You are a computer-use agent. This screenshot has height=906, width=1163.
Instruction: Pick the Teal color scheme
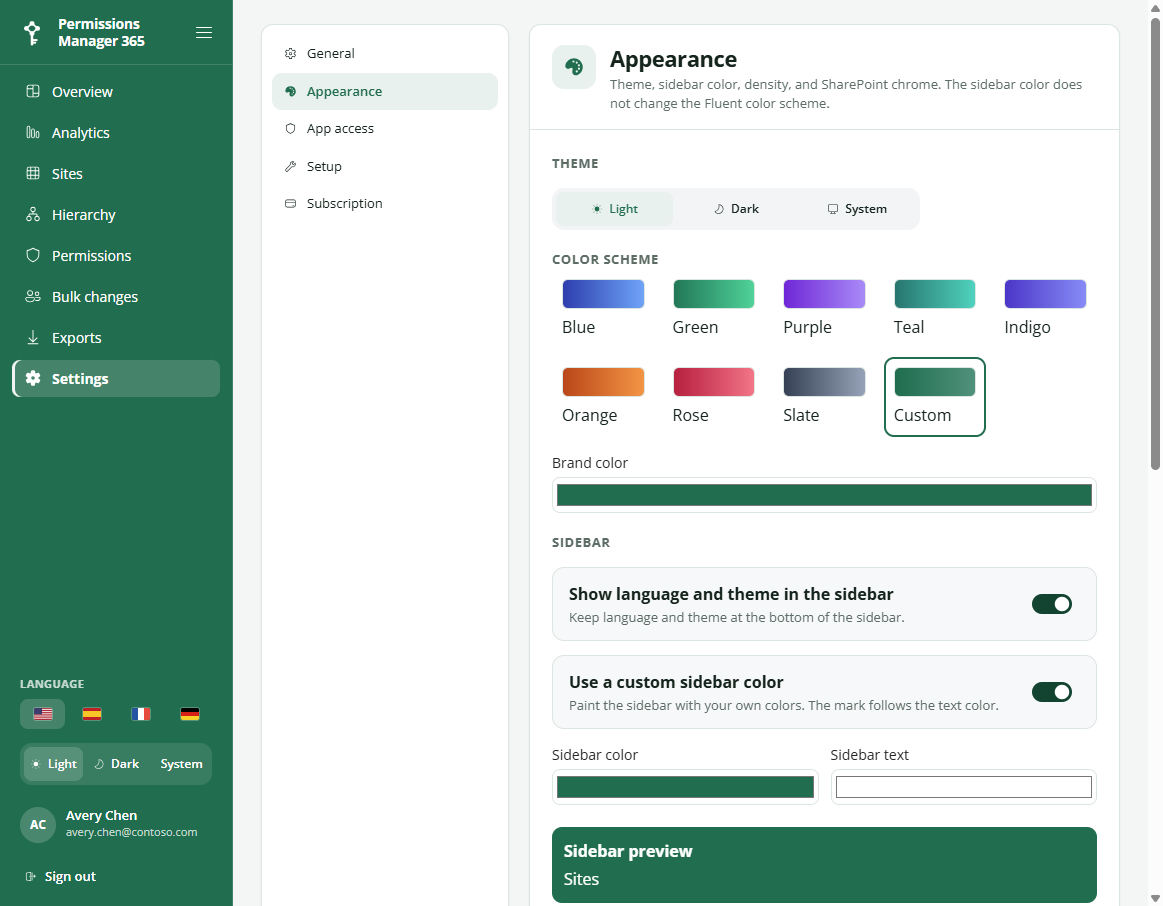coord(935,308)
